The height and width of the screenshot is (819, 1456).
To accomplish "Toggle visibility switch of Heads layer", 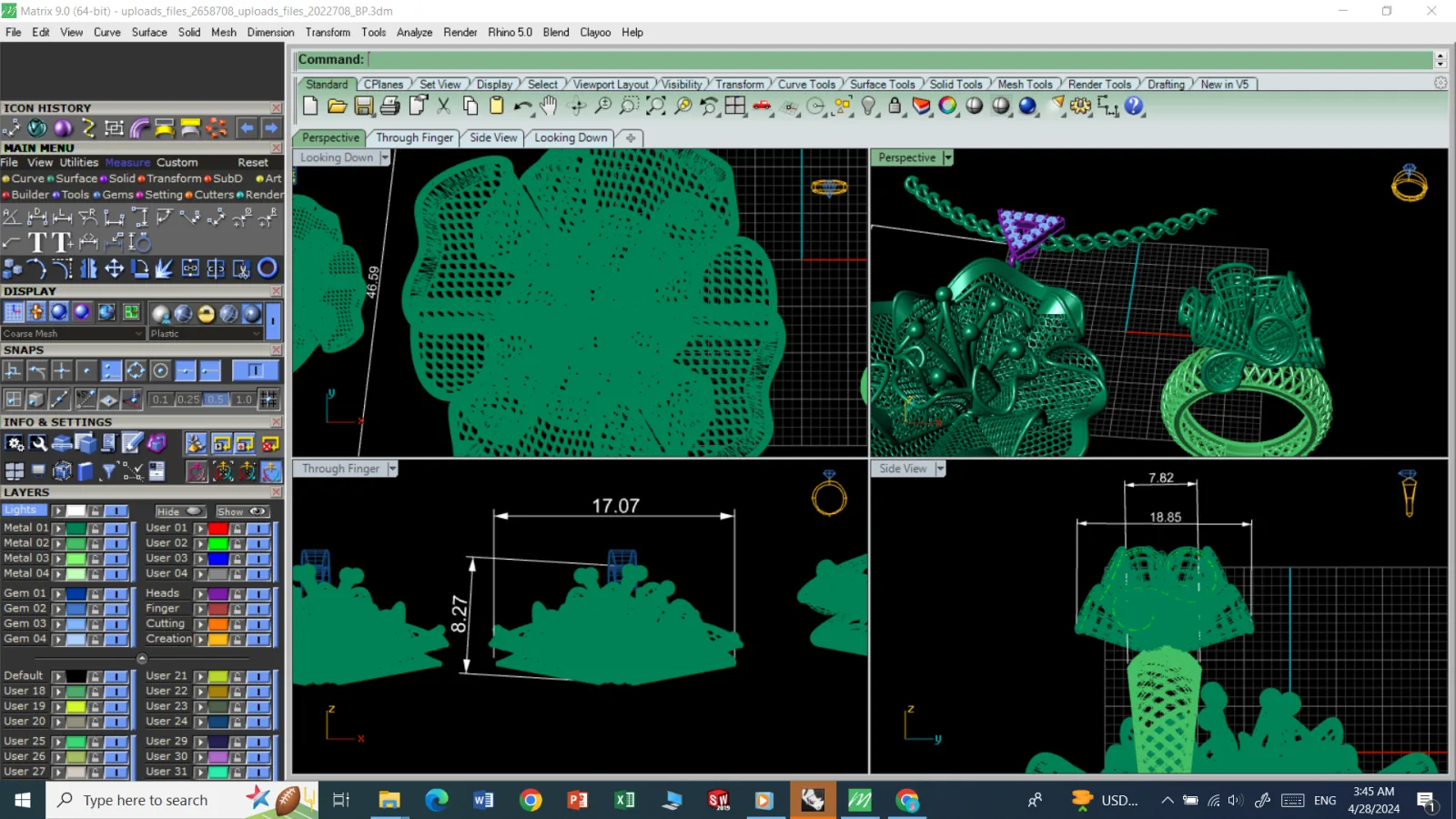I will click(258, 593).
